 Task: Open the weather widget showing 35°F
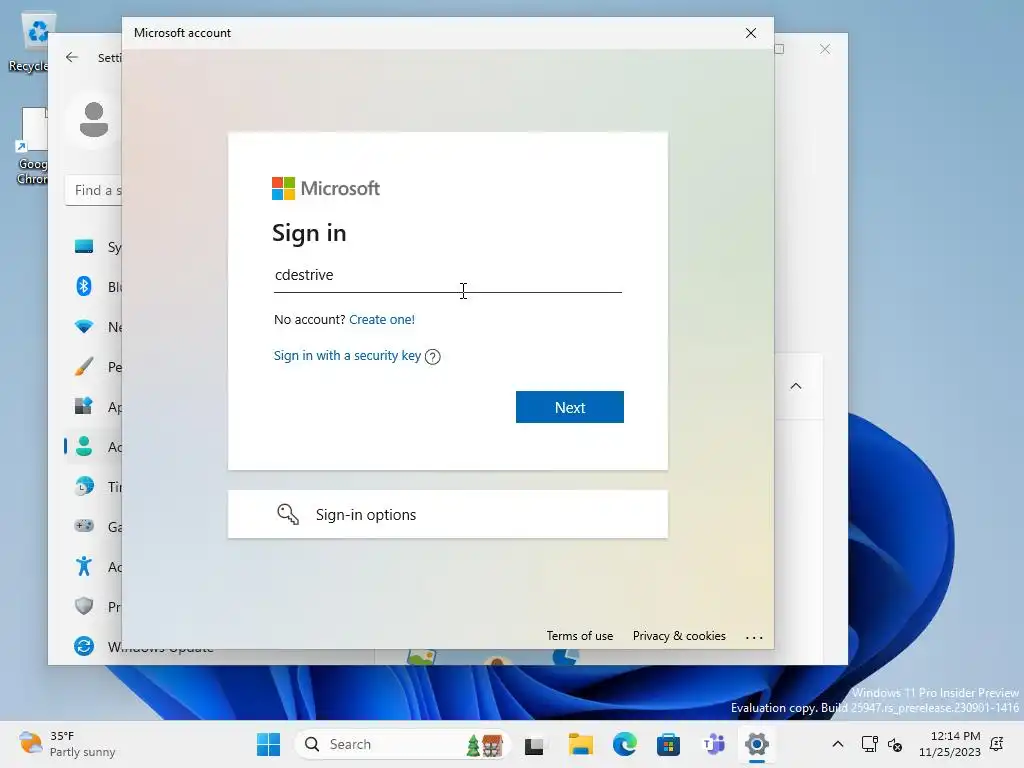click(67, 744)
